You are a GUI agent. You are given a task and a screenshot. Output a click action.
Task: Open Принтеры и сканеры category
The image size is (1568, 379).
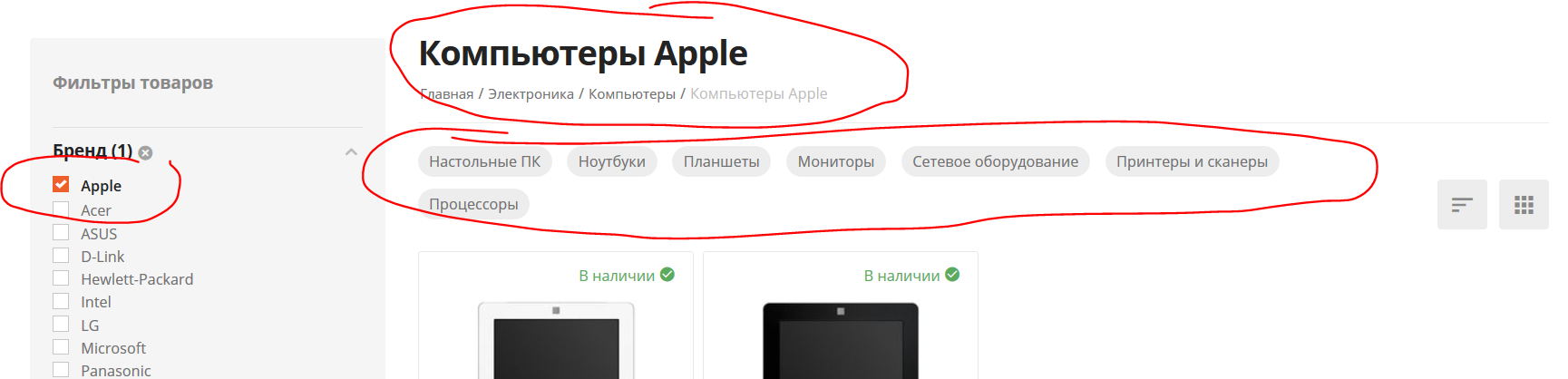1193,161
